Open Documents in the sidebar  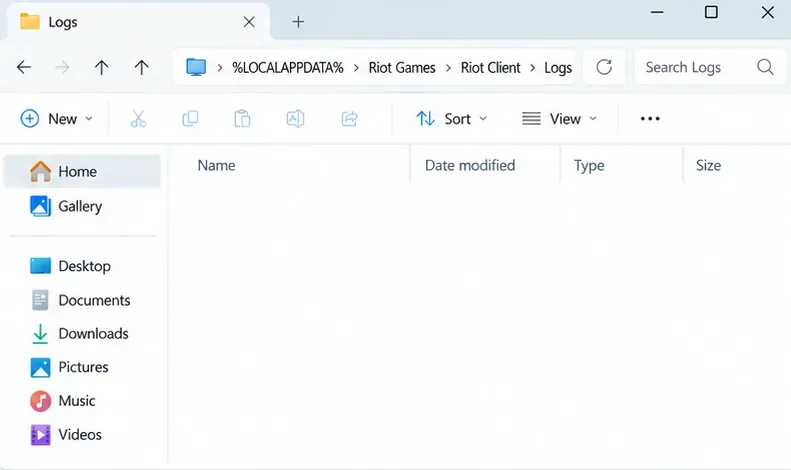point(82,300)
